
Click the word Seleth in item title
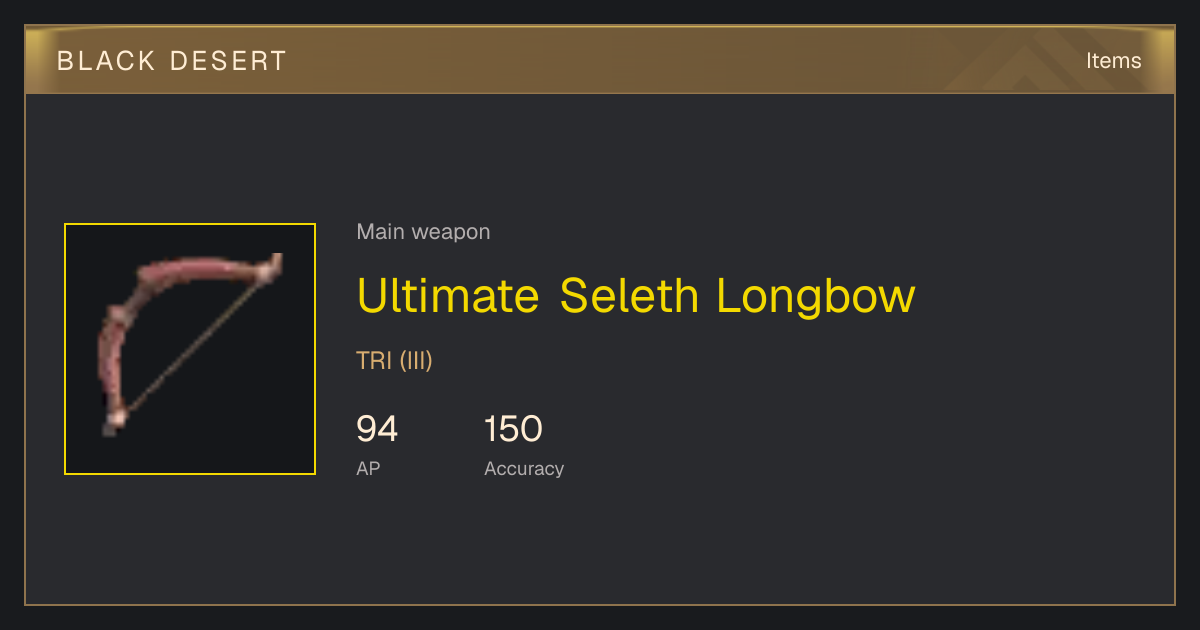tap(629, 296)
